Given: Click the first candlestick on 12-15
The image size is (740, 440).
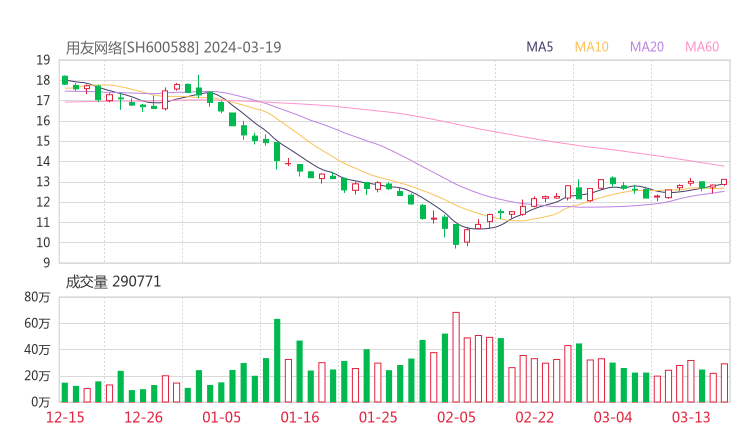Looking at the screenshot, I should point(65,80).
